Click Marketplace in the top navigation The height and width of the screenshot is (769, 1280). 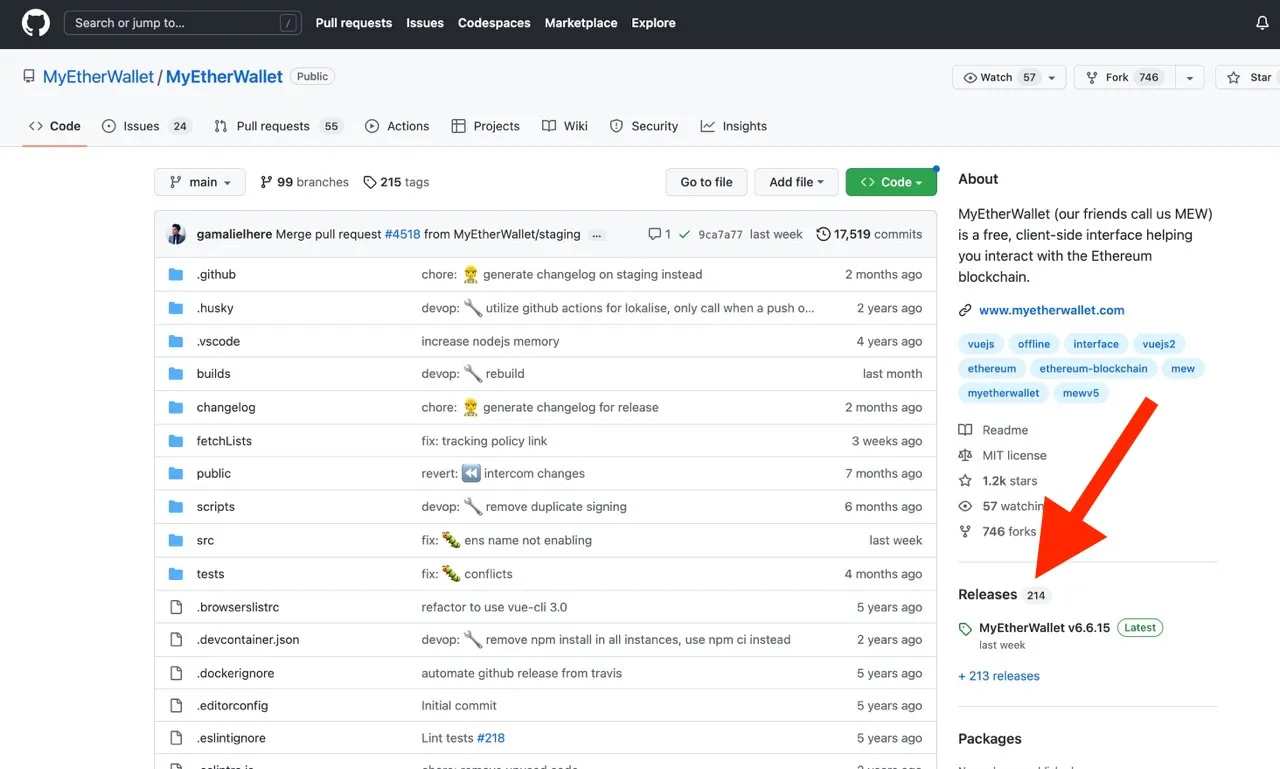coord(581,23)
